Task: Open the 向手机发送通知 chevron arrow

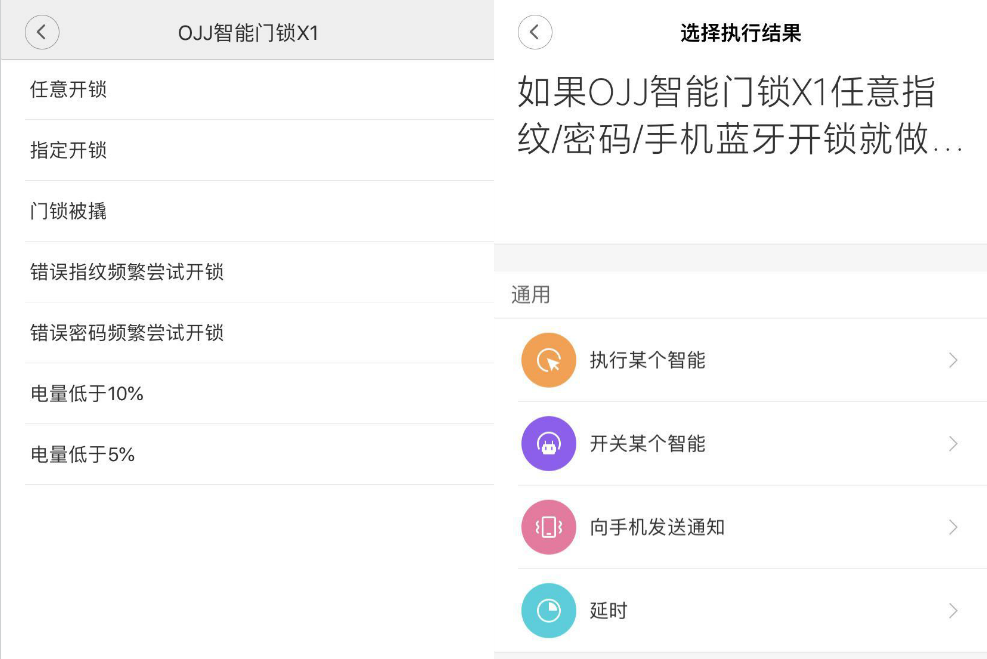Action: pos(952,527)
